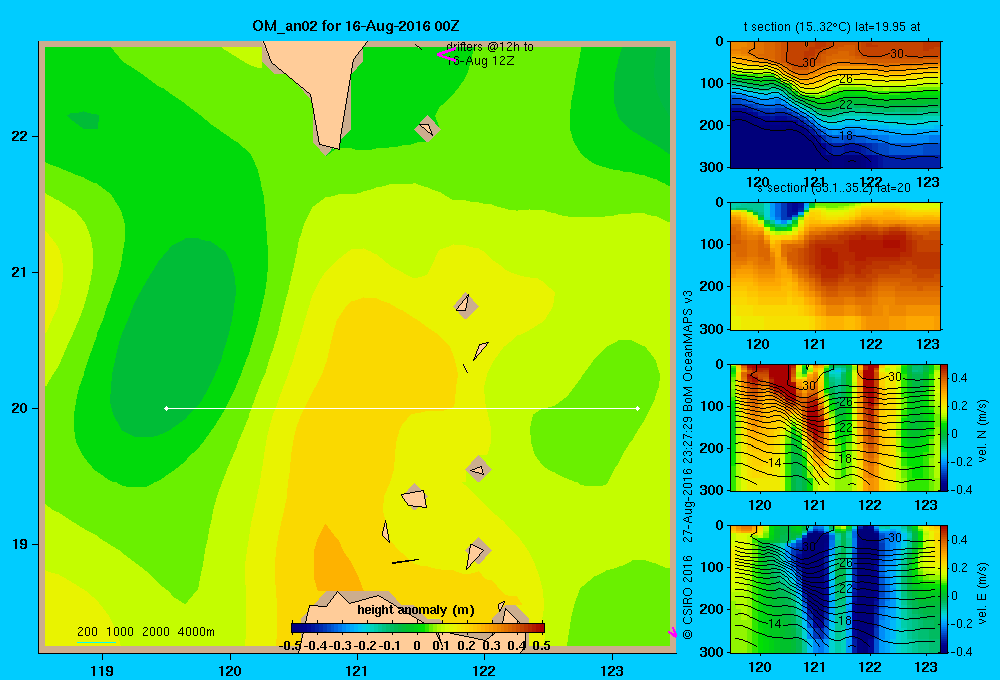This screenshot has width=1000, height=680.
Task: Select the magenta drifter arrow beside the drifters label
Action: [447, 55]
